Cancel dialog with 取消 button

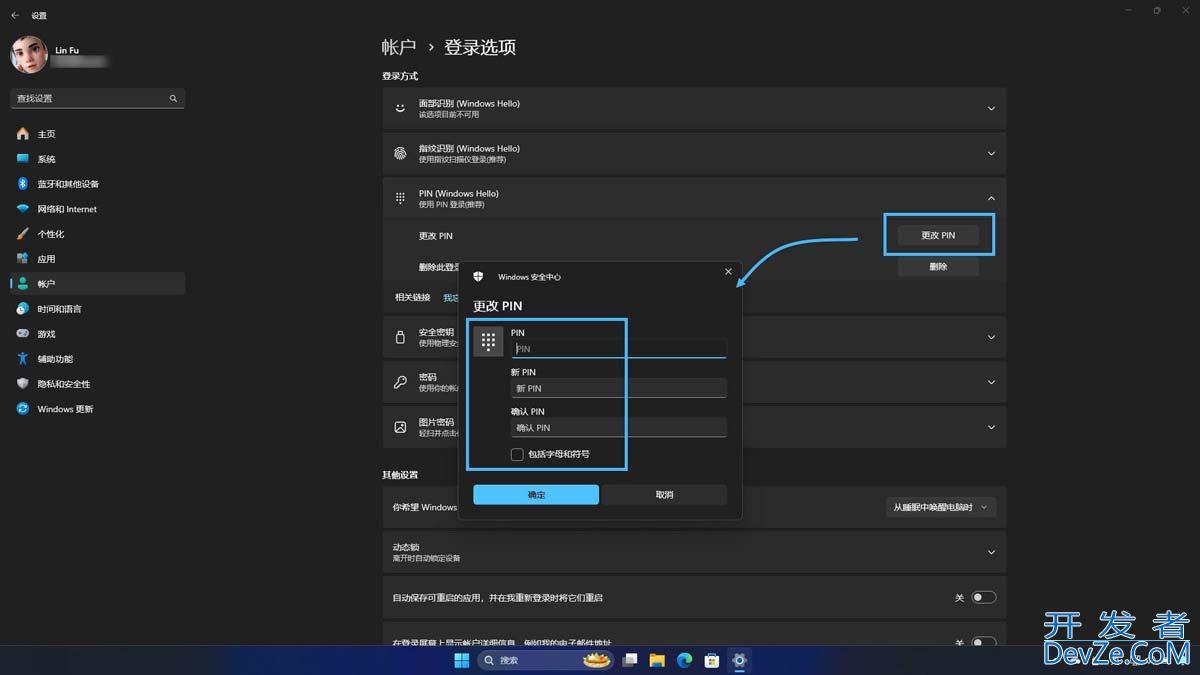point(664,495)
